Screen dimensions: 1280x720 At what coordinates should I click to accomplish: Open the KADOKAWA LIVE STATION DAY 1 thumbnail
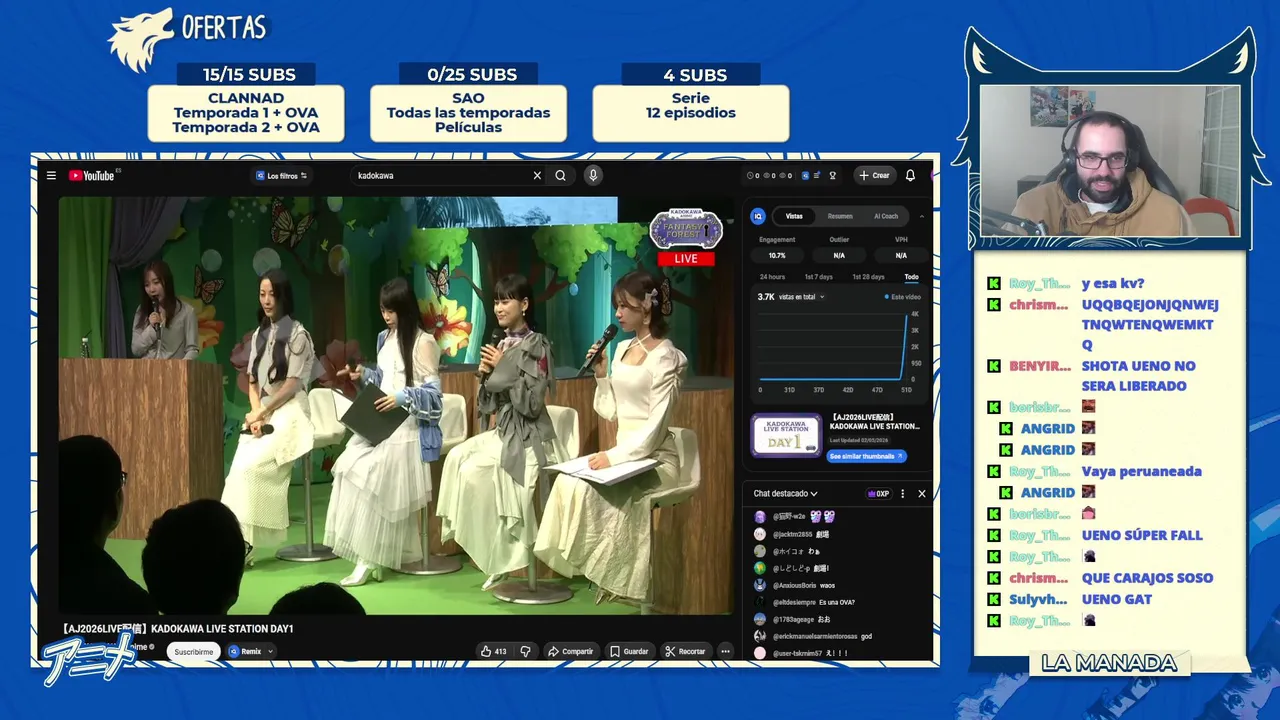pos(786,435)
